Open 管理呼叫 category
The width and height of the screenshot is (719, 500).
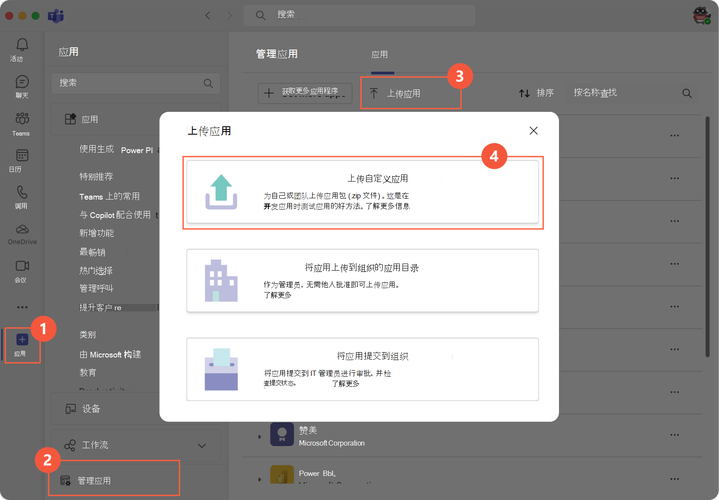tap(96, 288)
